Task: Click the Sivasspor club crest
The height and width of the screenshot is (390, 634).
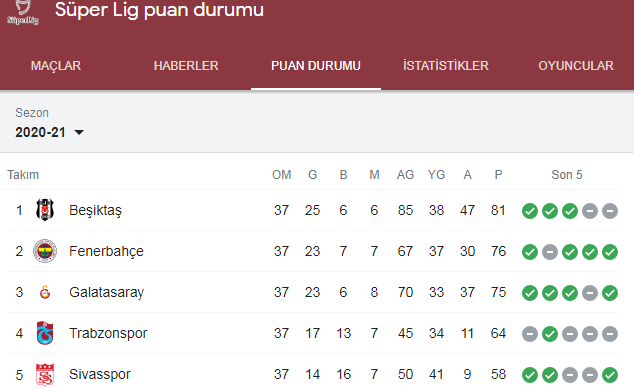Action: click(x=45, y=375)
